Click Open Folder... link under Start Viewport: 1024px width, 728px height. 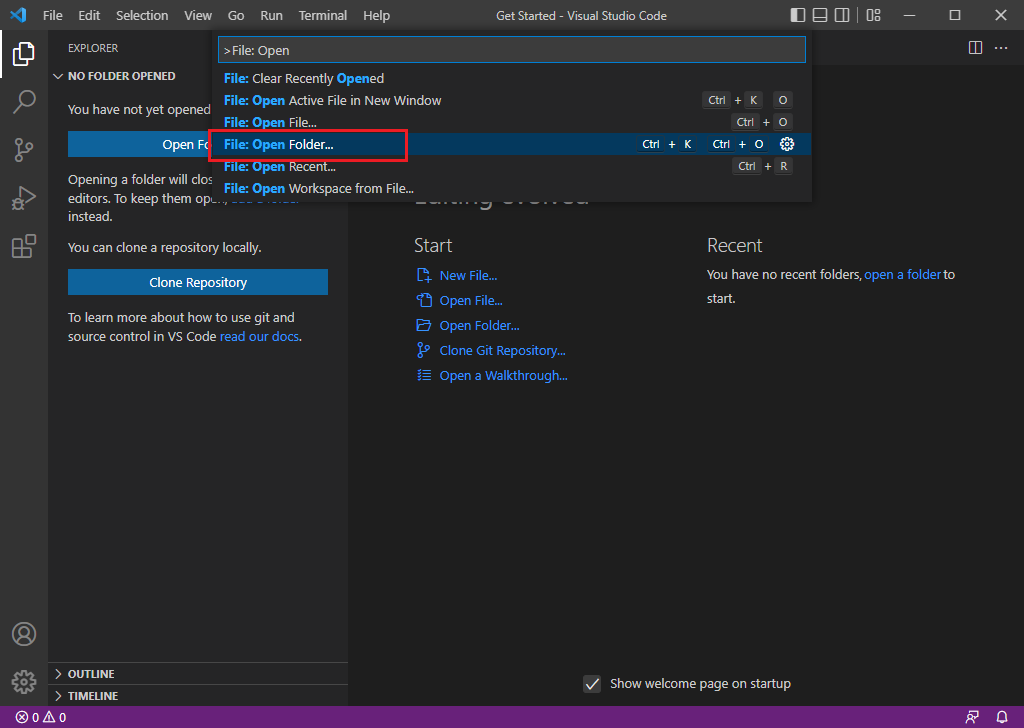pos(479,325)
